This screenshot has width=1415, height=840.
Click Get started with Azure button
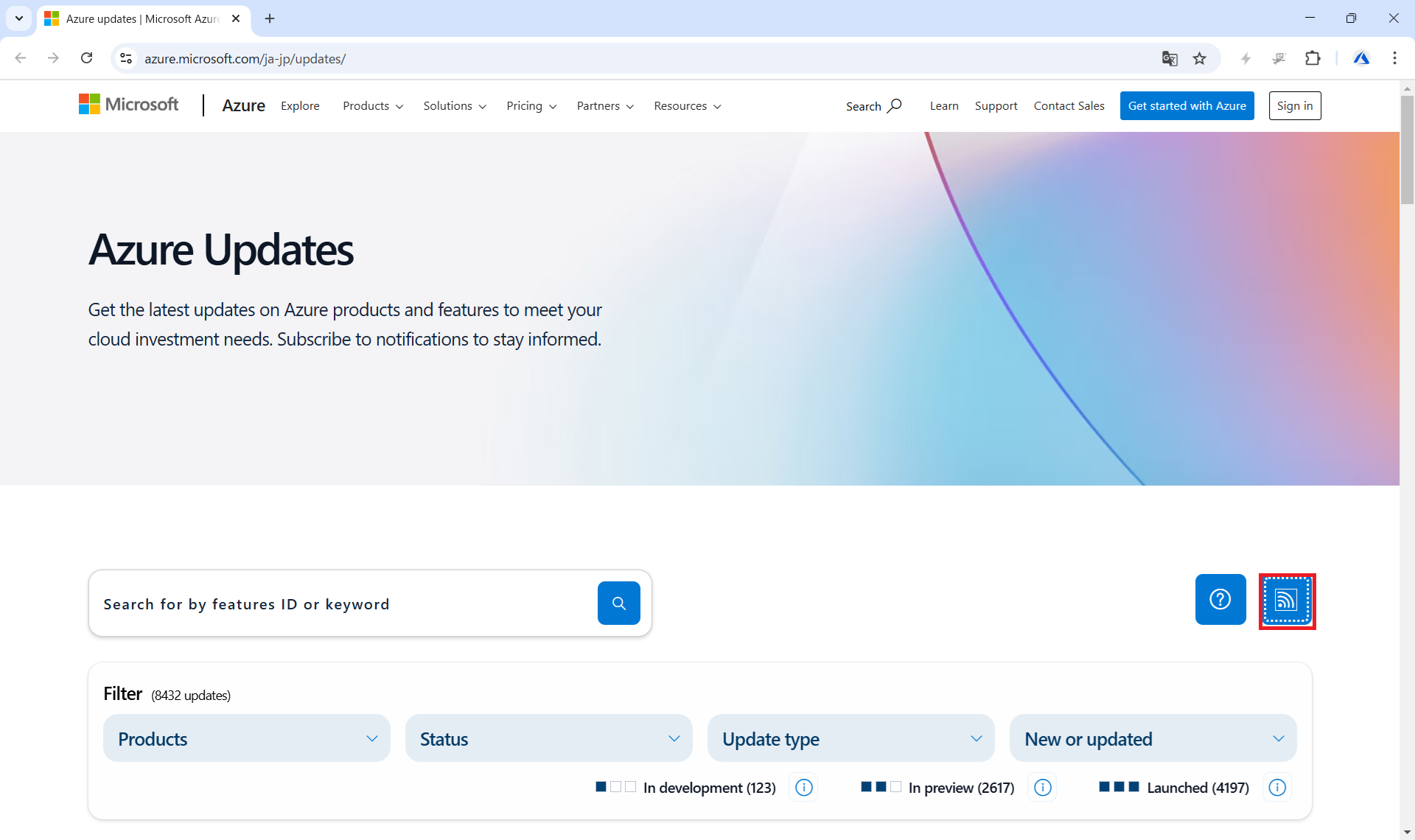[x=1187, y=105]
